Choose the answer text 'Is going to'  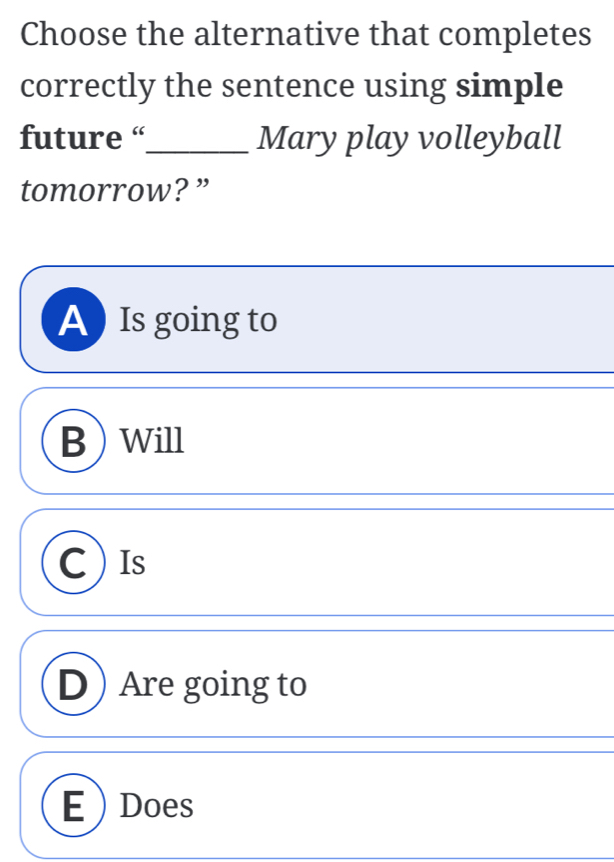[198, 320]
